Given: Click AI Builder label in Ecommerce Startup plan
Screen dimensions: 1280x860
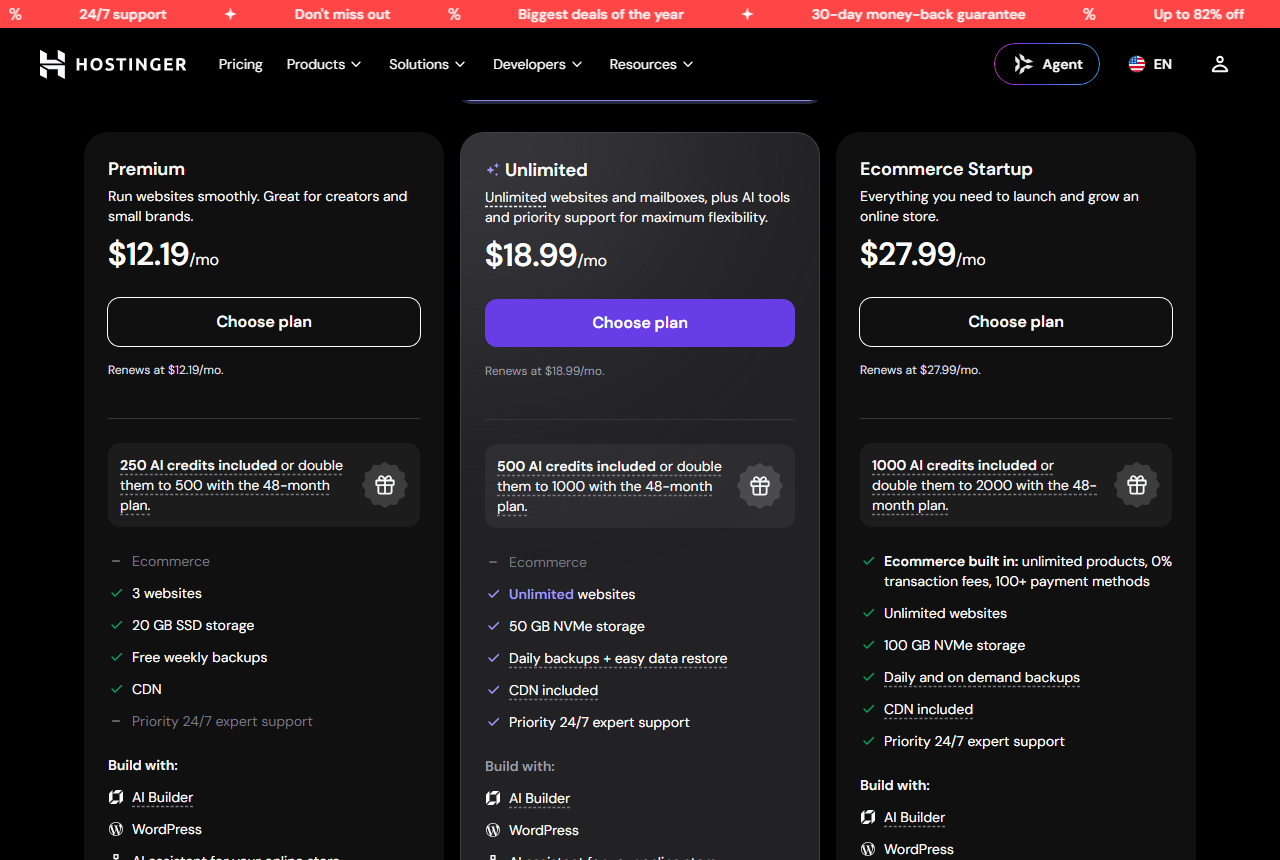Looking at the screenshot, I should point(914,817).
